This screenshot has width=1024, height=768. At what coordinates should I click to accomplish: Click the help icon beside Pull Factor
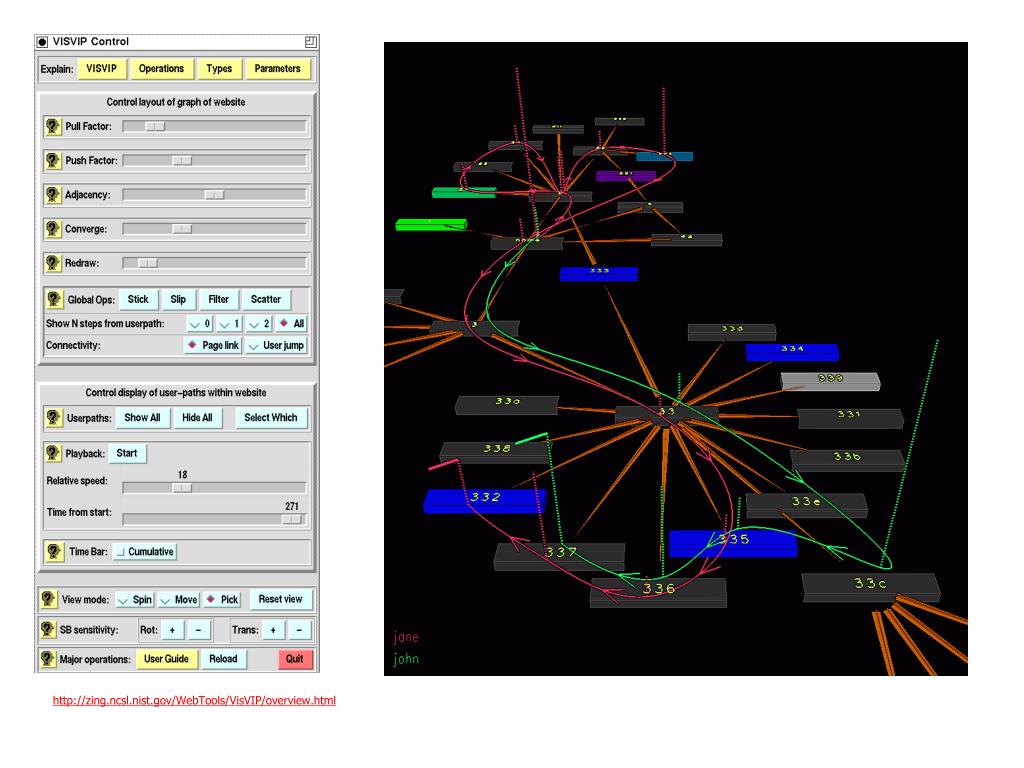[52, 127]
